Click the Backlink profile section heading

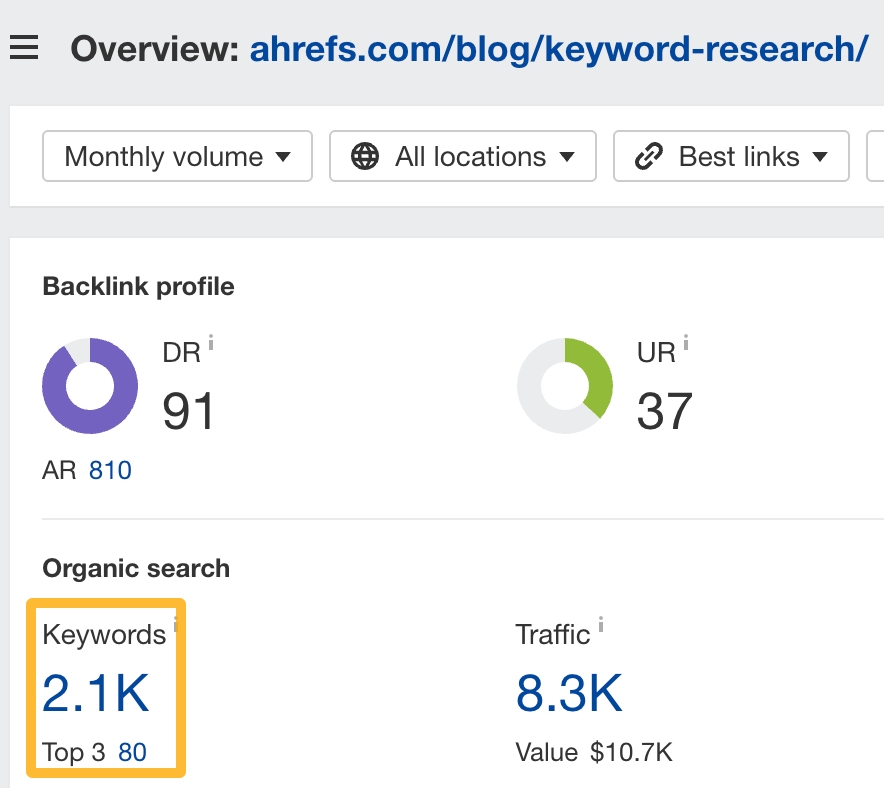pos(137,286)
